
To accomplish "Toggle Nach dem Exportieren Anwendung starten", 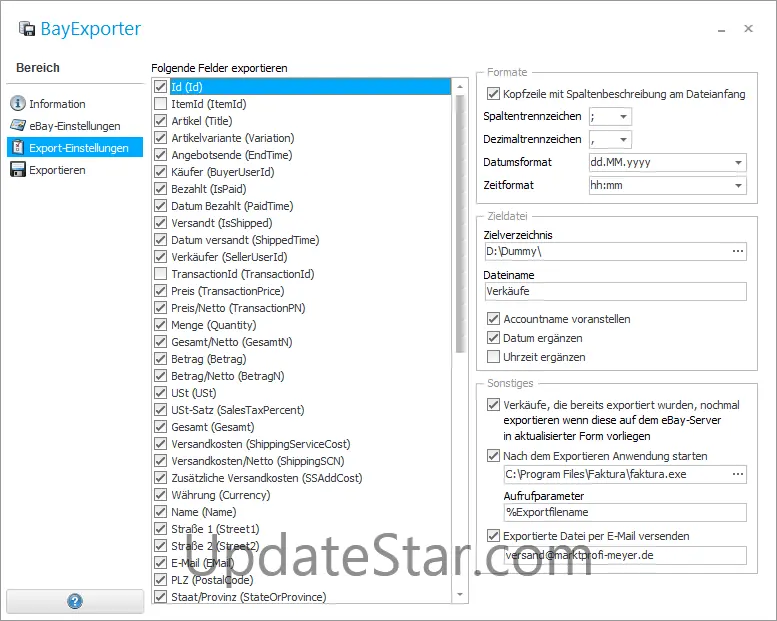I will [x=493, y=455].
